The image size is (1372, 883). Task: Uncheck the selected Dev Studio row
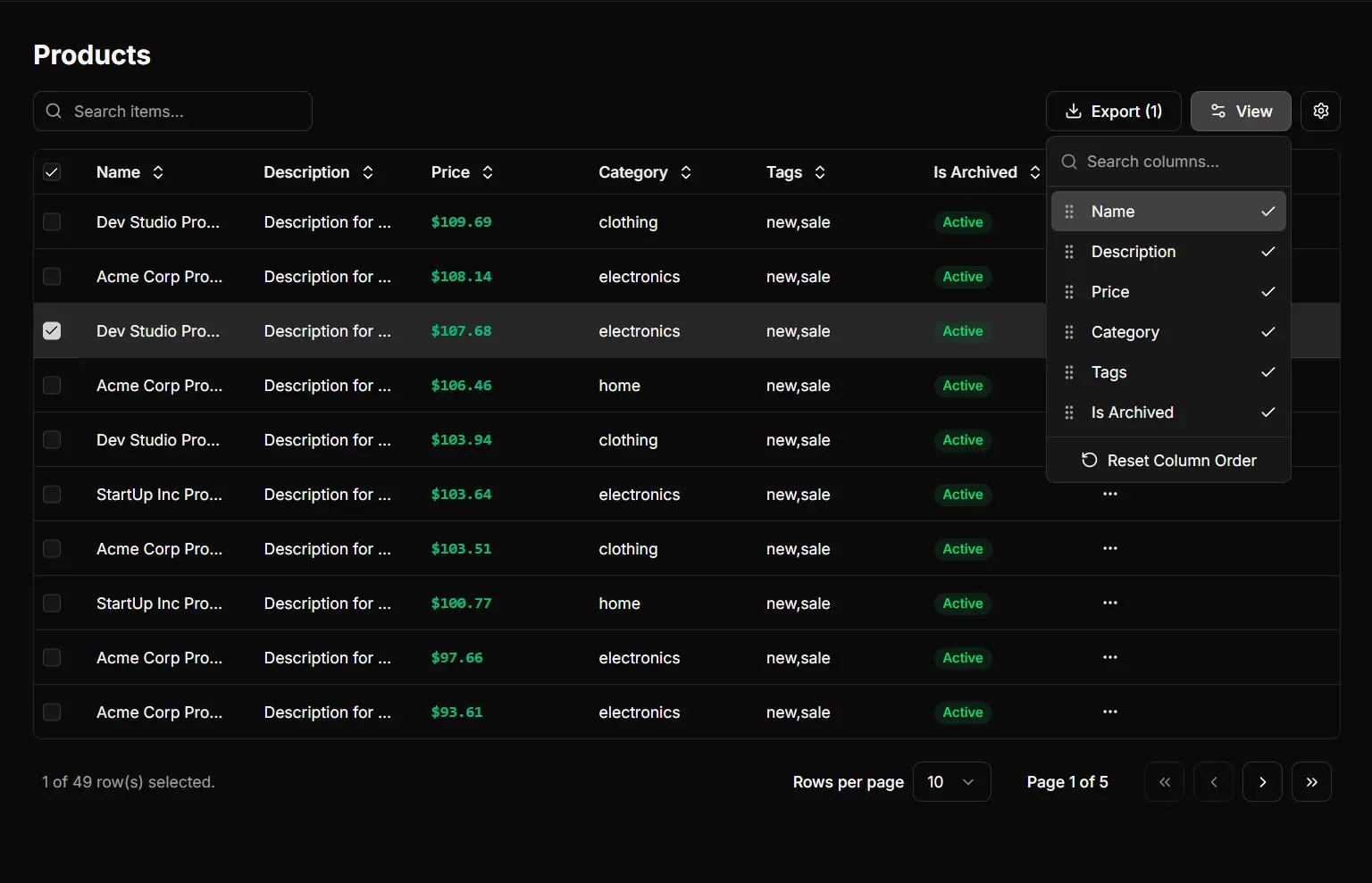tap(52, 330)
